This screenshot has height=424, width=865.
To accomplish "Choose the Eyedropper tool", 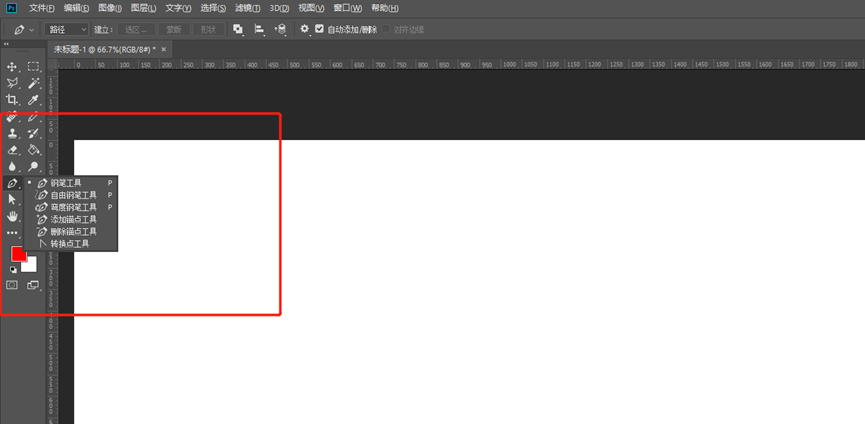I will click(34, 100).
